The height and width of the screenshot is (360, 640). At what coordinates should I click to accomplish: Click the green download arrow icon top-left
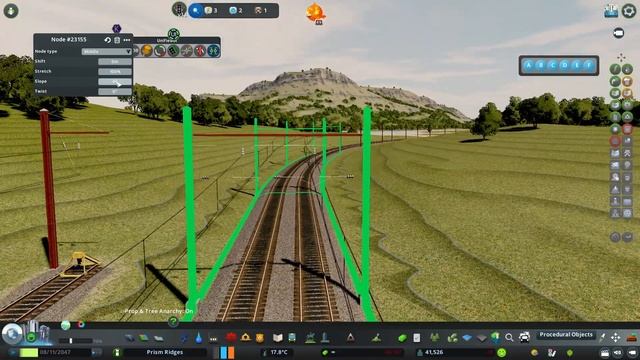pos(11,11)
